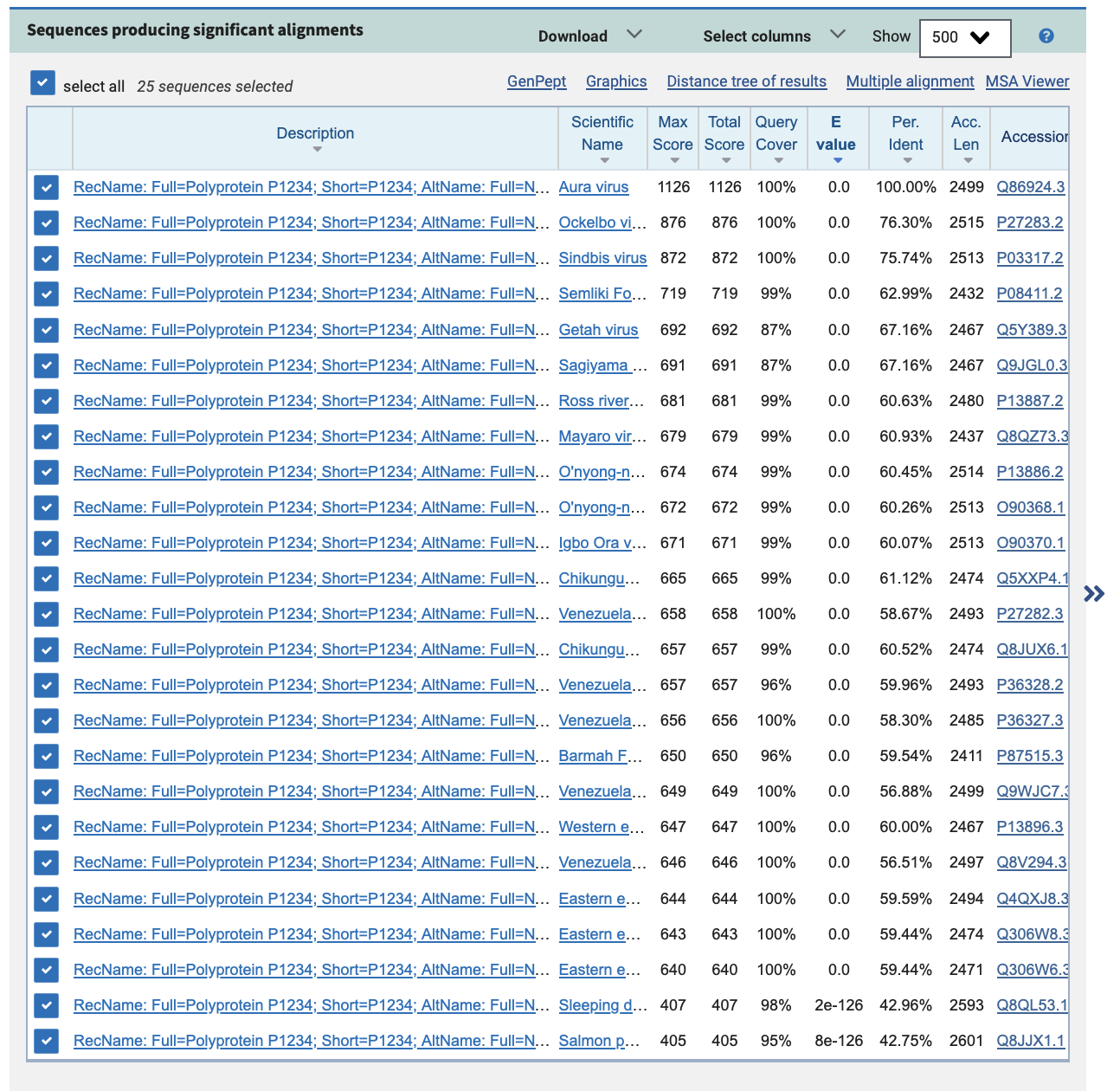The image size is (1120, 1091).
Task: Open the Igbo Ora virus name link
Action: 602,543
